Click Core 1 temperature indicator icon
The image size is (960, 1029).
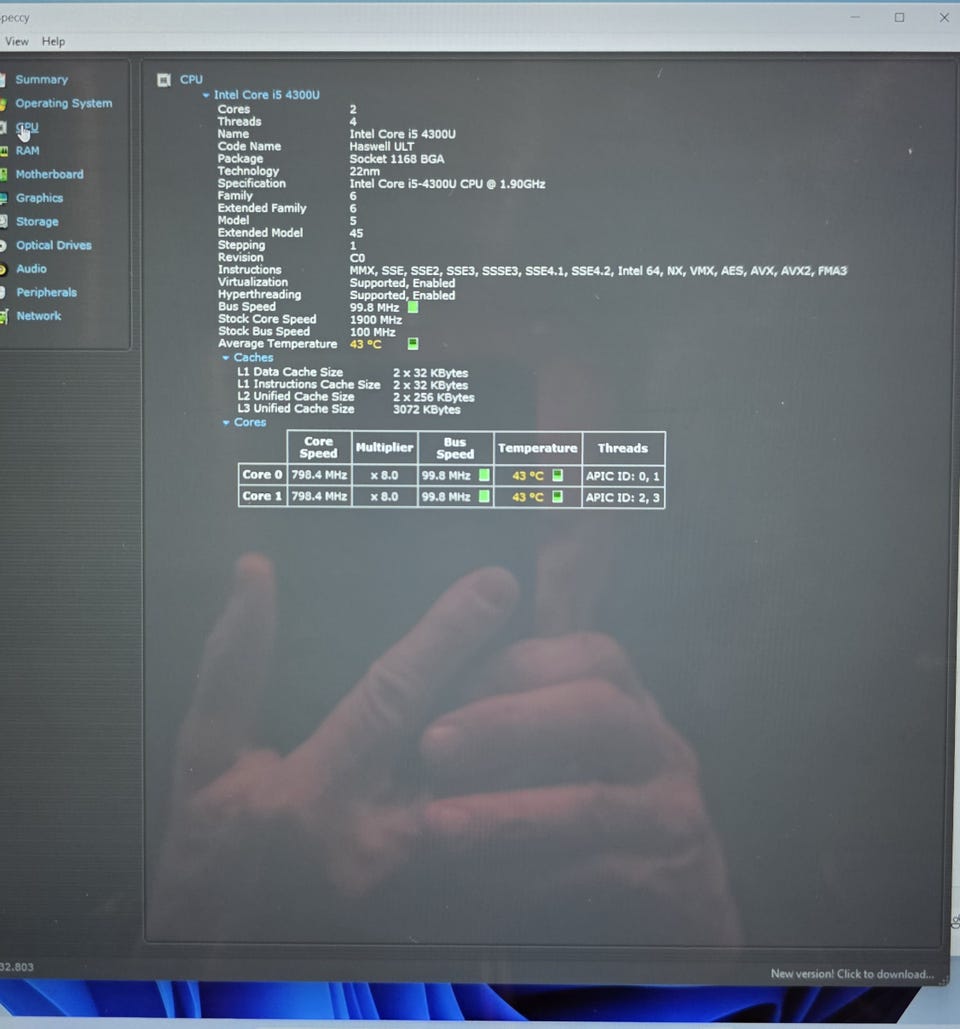click(x=557, y=496)
